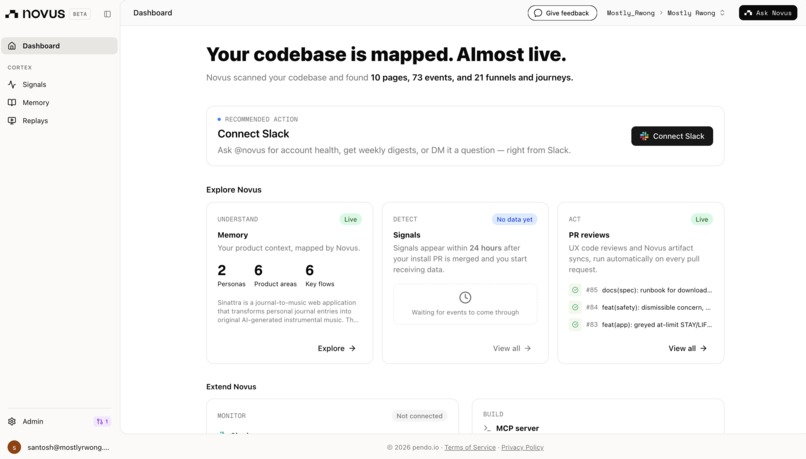Viewport: 806px width, 459px height.
Task: Click the 6 Key flows stat
Action: click(x=320, y=276)
